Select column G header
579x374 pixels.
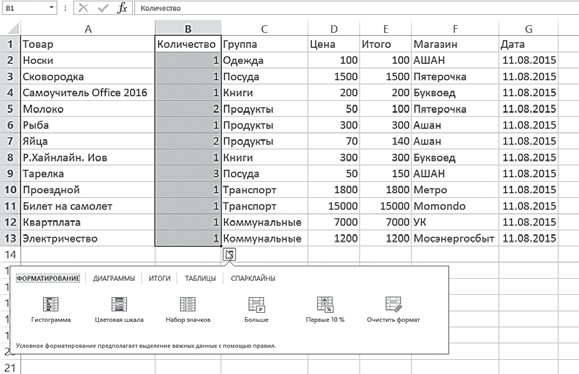click(x=528, y=29)
